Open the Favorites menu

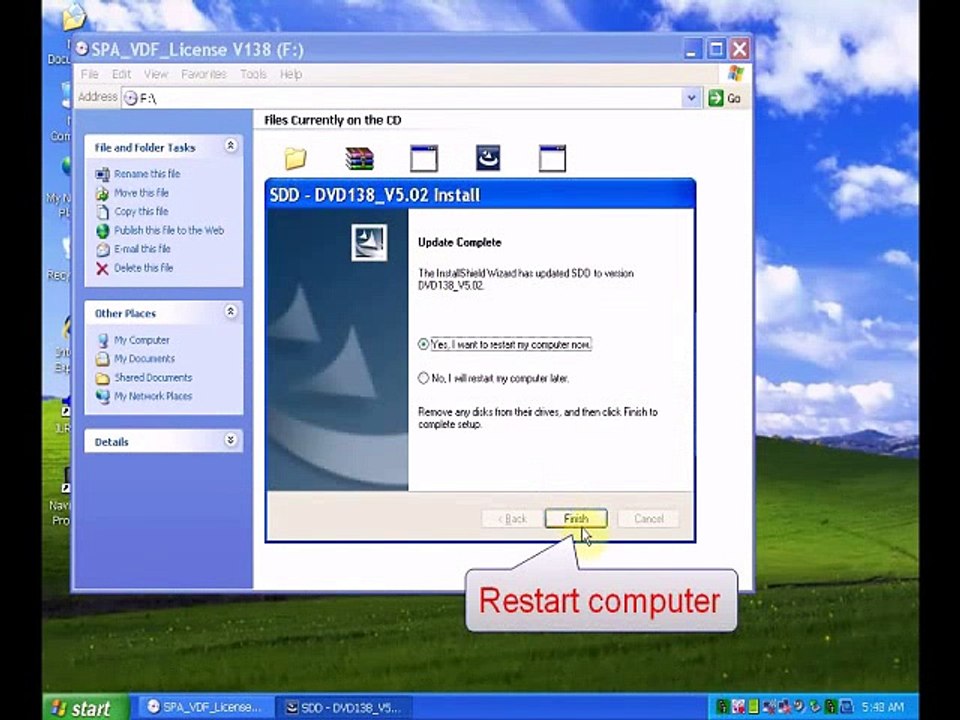click(x=203, y=74)
